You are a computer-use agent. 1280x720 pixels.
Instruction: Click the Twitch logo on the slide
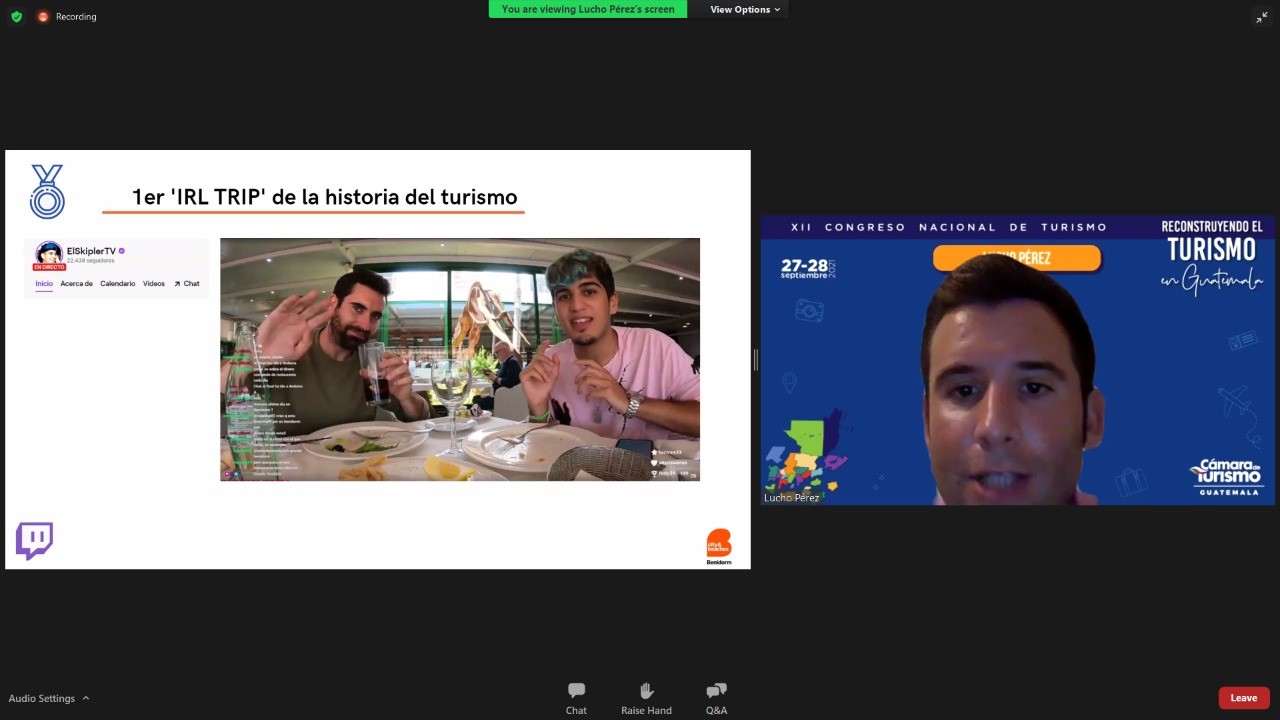click(34, 541)
